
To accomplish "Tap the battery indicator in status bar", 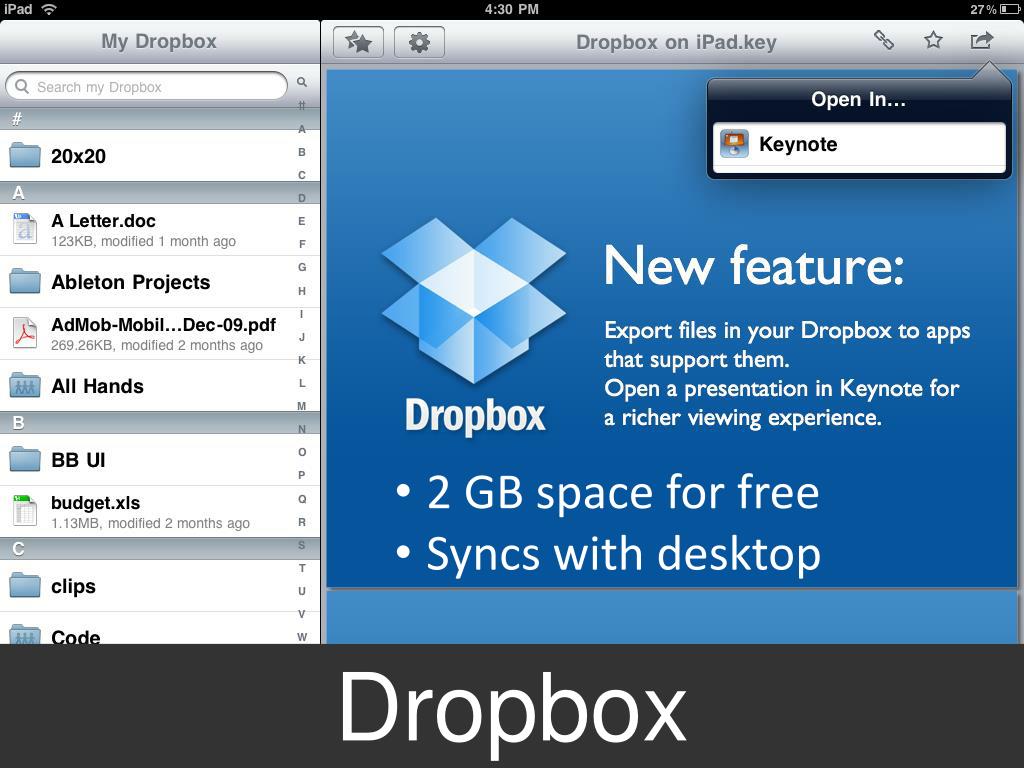I will 1010,9.
